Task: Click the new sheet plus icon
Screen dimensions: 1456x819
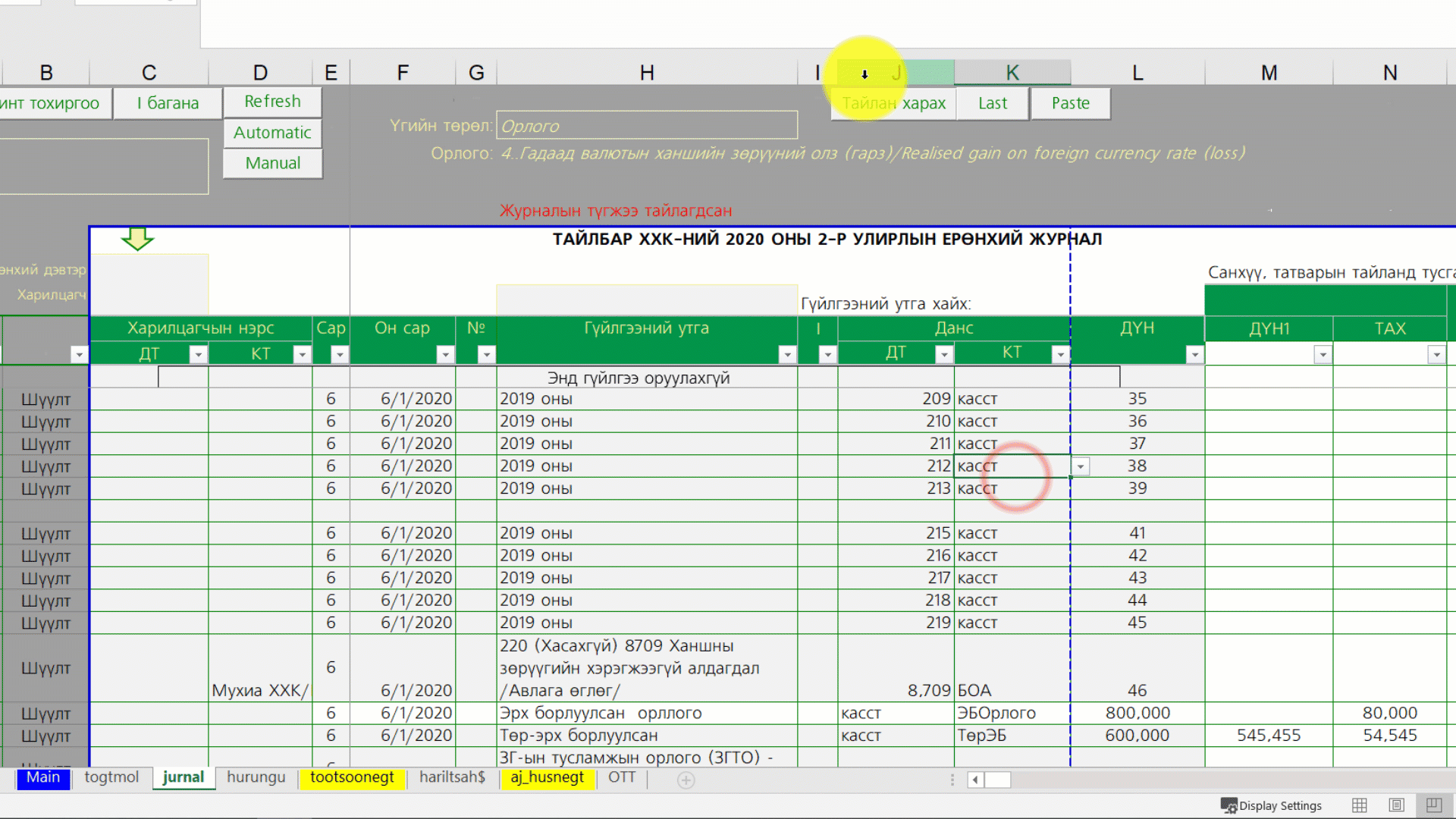Action: (686, 780)
